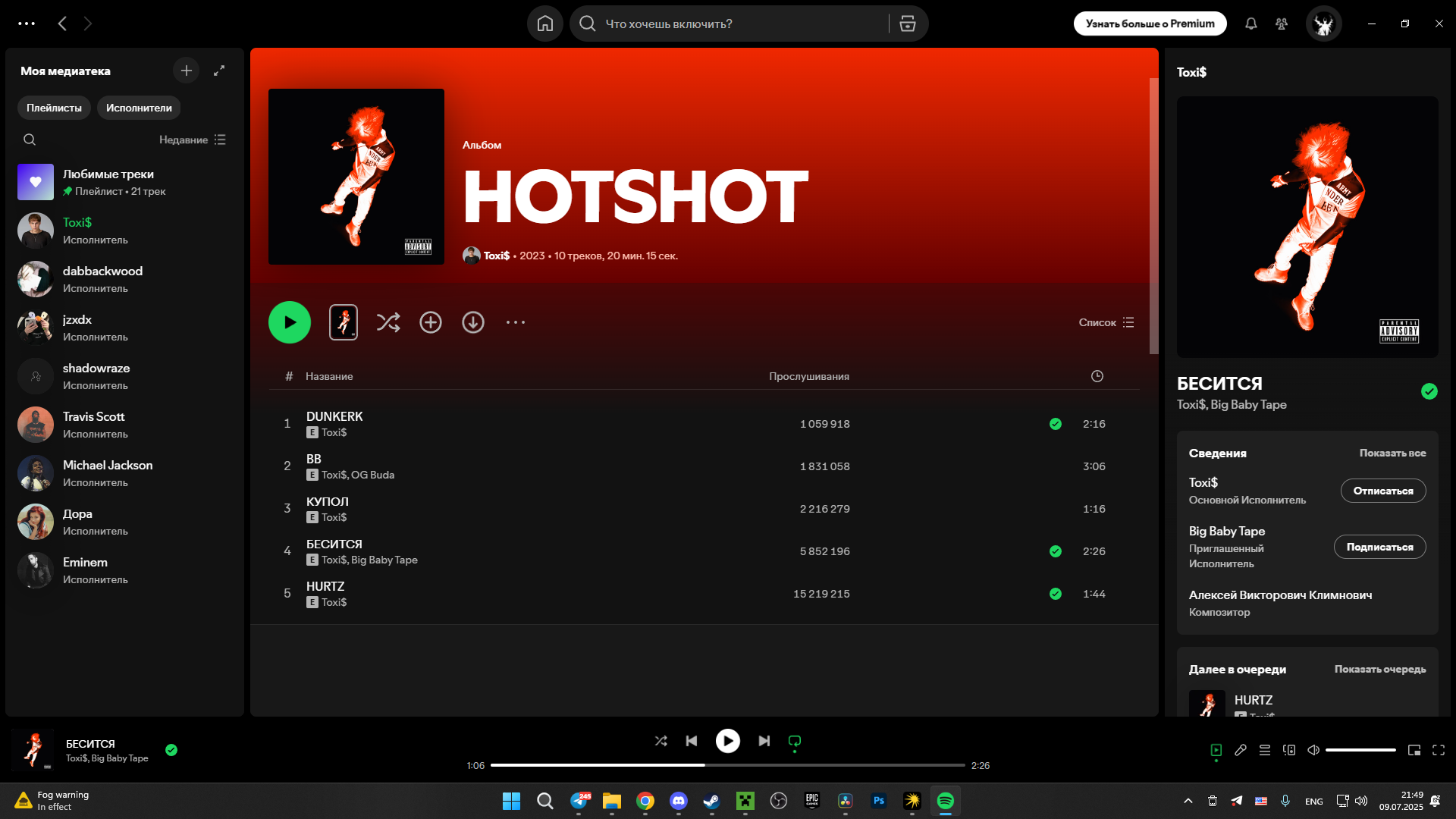
Task: Open the three-dot app menu
Action: [x=27, y=24]
